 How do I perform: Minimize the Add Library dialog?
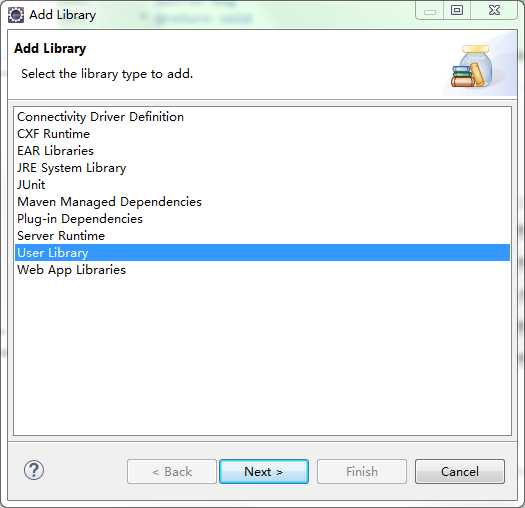(x=430, y=10)
